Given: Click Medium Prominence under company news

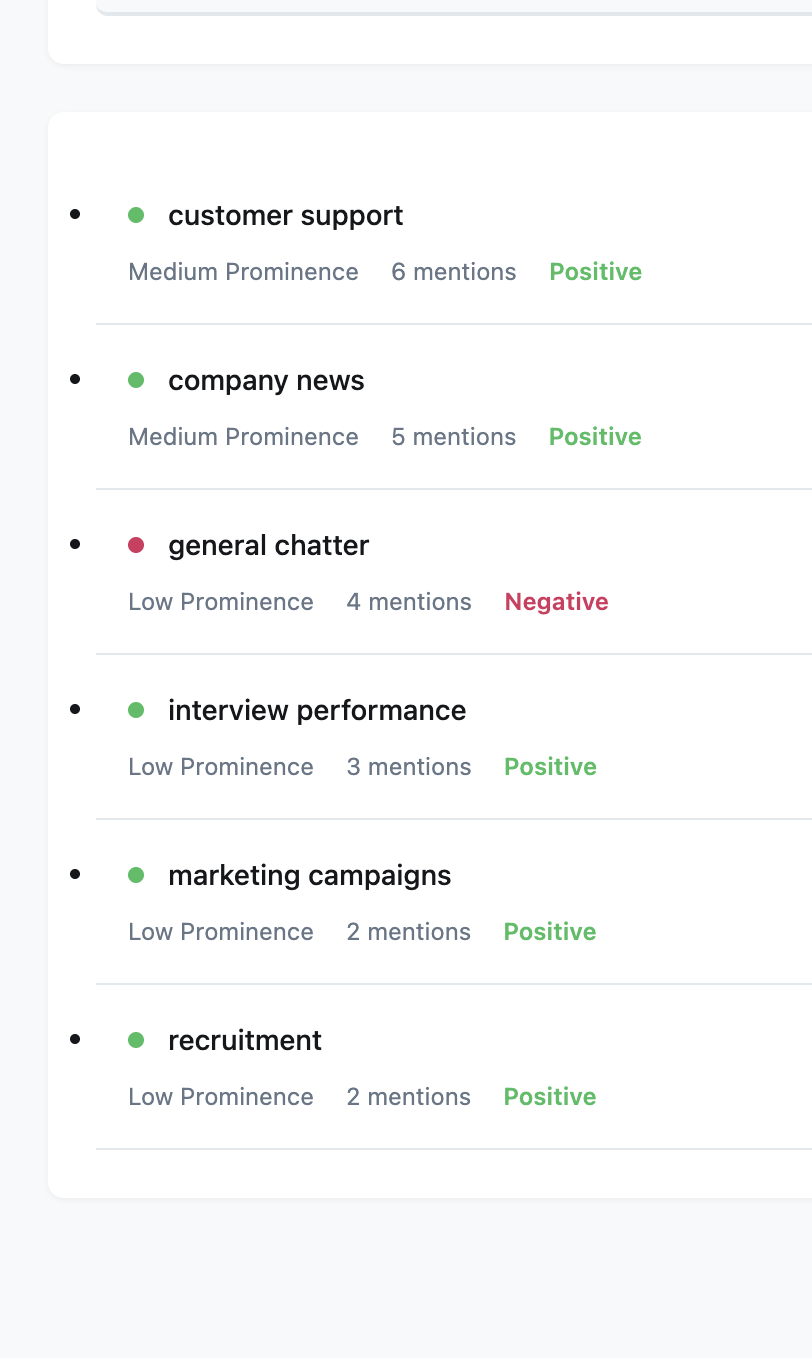Looking at the screenshot, I should click(243, 437).
